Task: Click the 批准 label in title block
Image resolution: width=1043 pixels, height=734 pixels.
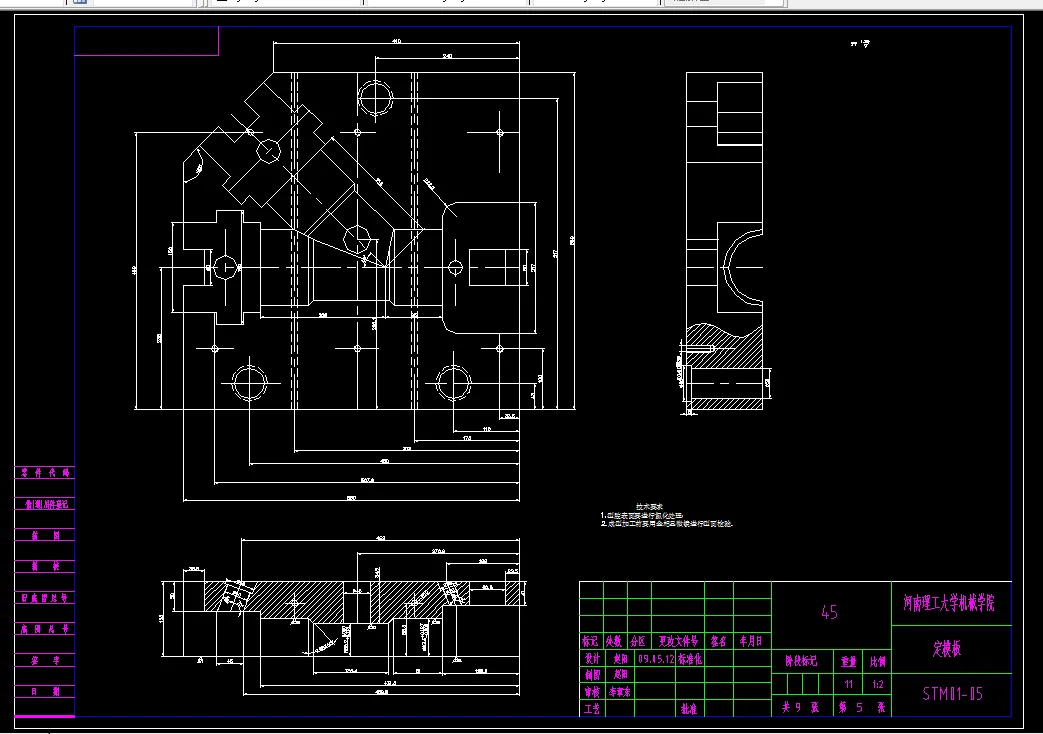Action: [x=688, y=709]
